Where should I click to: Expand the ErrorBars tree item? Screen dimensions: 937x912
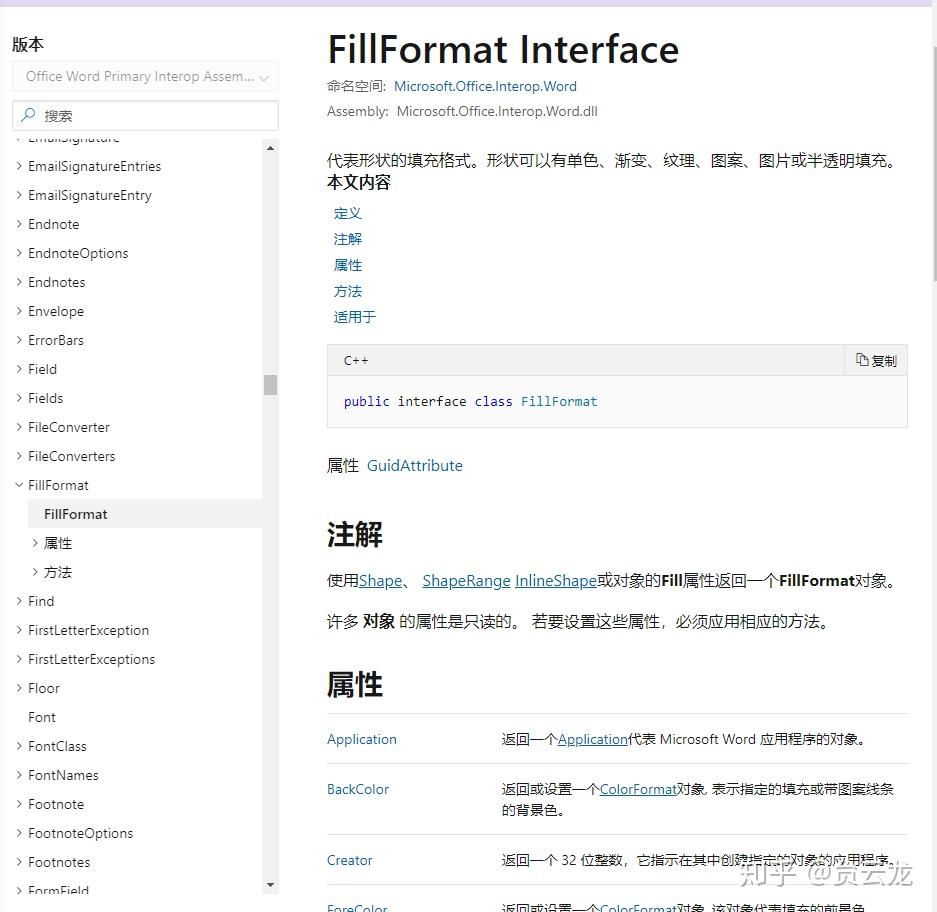19,340
